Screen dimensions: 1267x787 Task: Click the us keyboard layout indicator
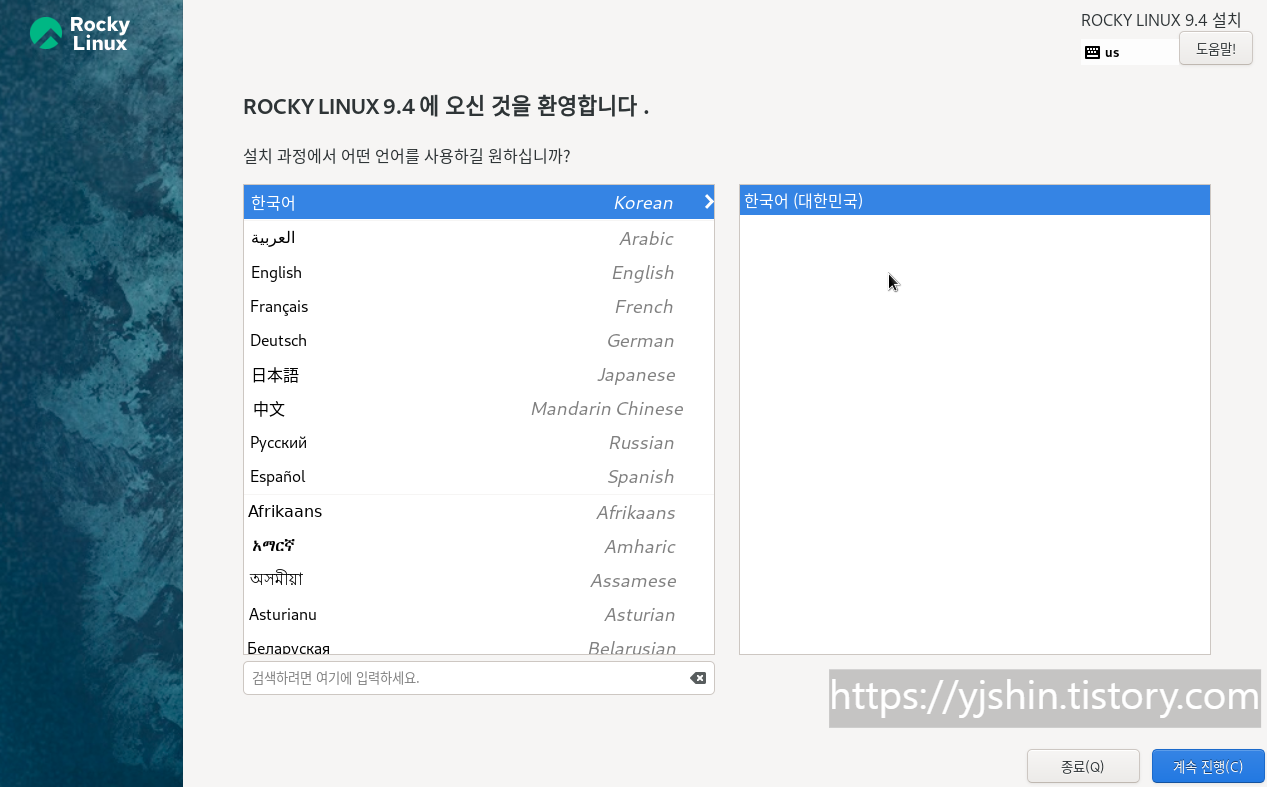pos(1130,52)
